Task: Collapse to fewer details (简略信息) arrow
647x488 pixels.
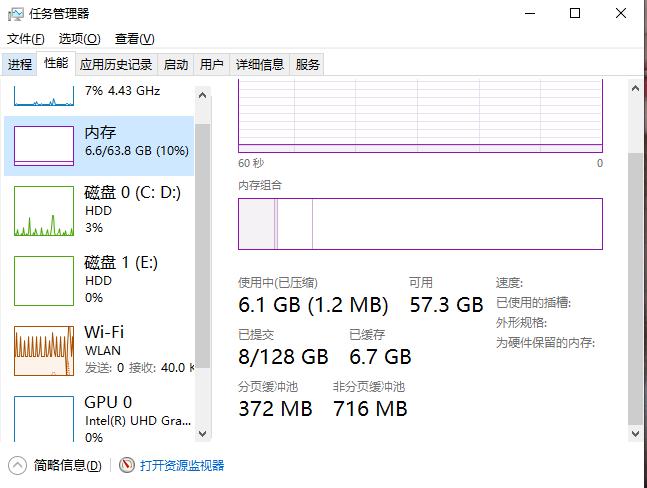Action: 17,465
